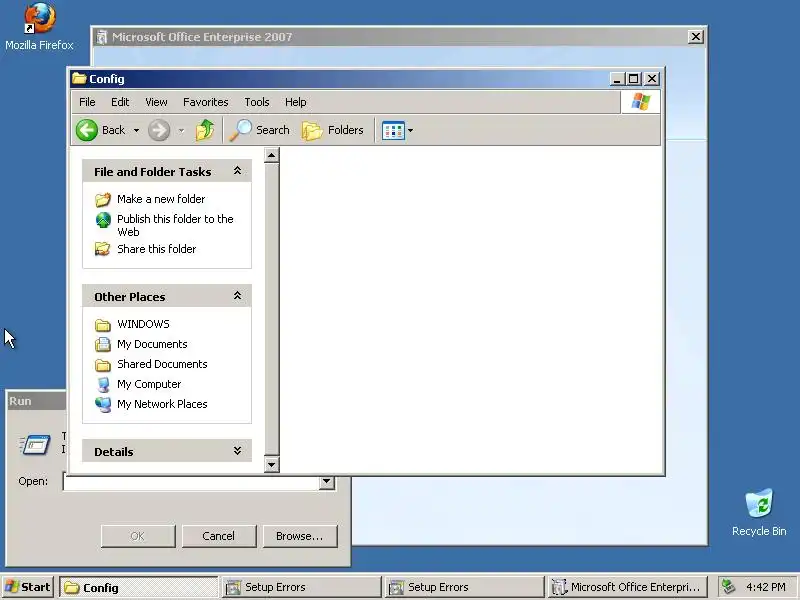Image resolution: width=800 pixels, height=600 pixels.
Task: Close the Config window
Action: tap(652, 79)
